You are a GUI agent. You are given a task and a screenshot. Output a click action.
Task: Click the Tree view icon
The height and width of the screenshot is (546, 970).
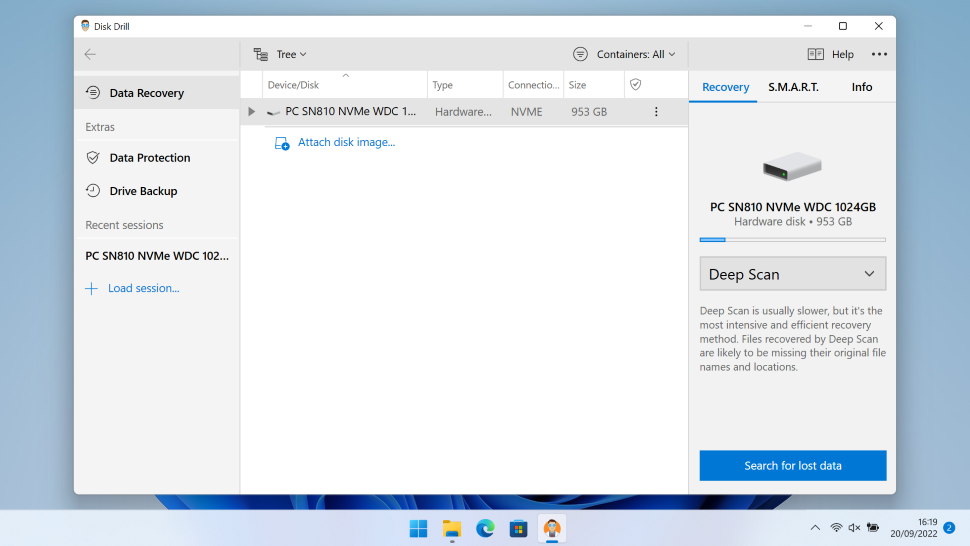pyautogui.click(x=260, y=54)
